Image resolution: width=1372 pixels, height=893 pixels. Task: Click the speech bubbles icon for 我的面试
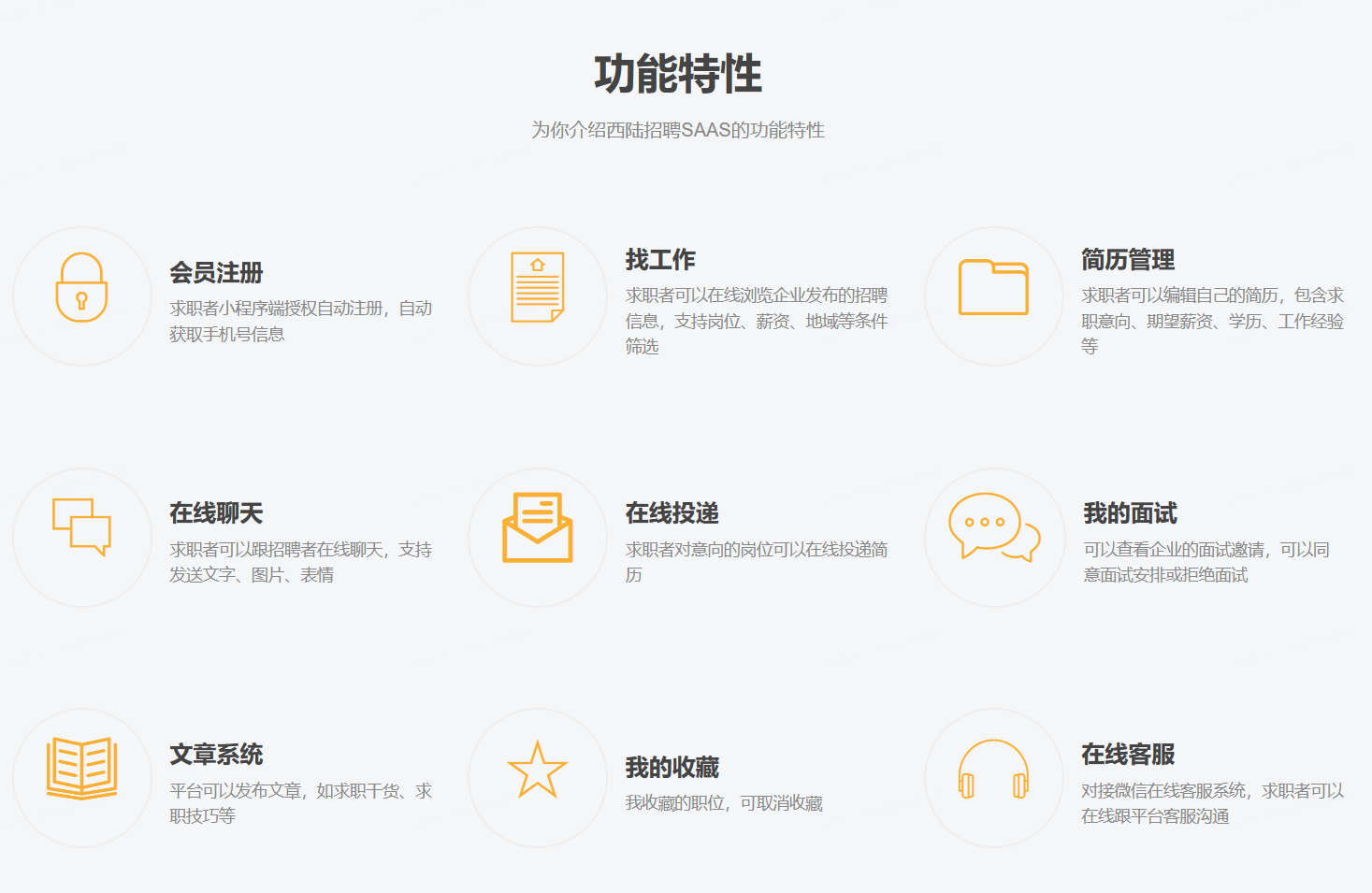(993, 527)
